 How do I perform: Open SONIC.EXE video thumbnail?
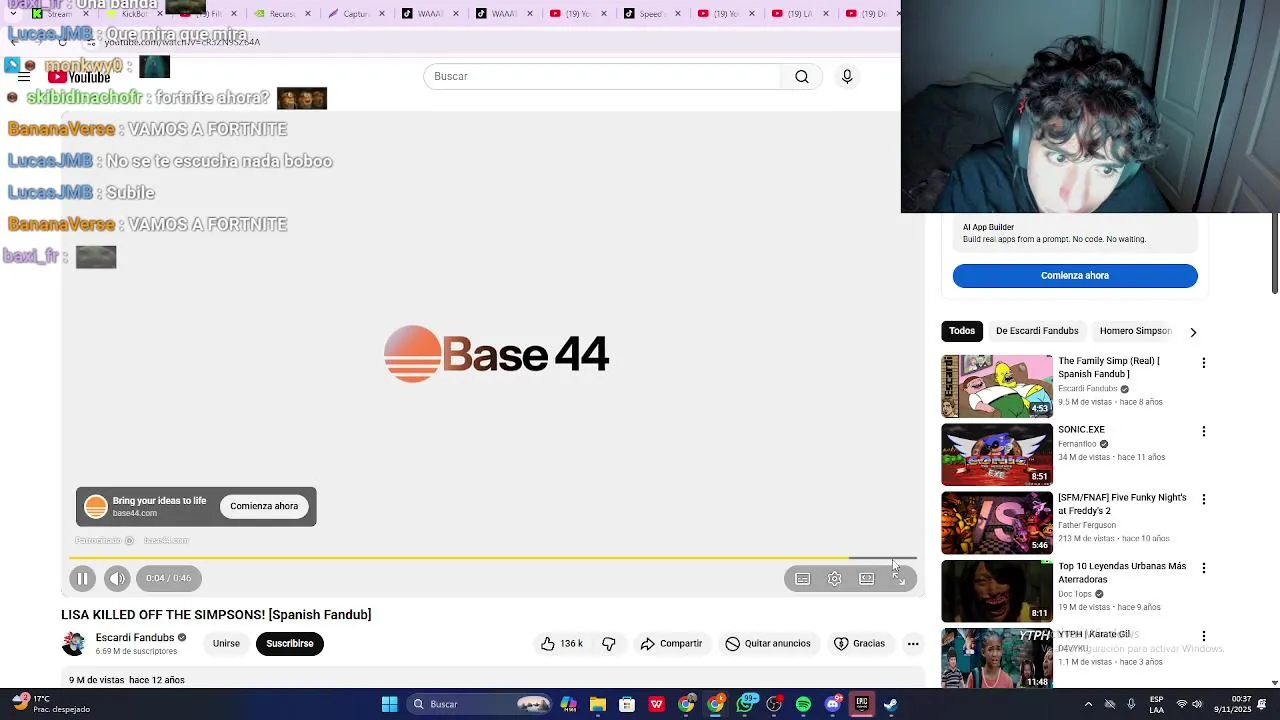997,454
